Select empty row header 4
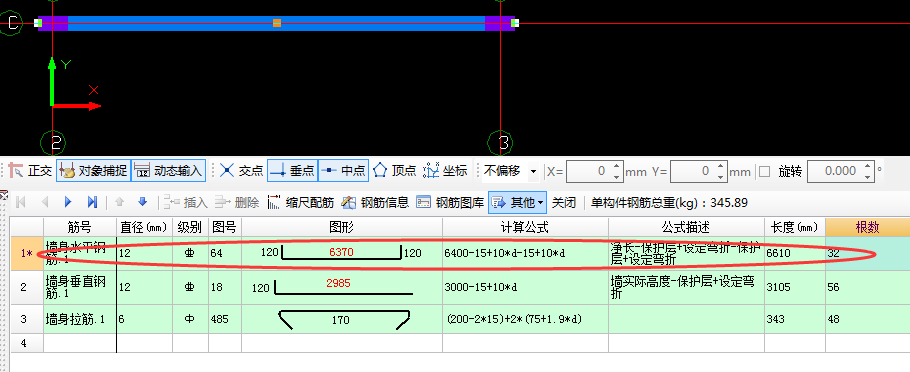910x372 pixels. tap(27, 343)
